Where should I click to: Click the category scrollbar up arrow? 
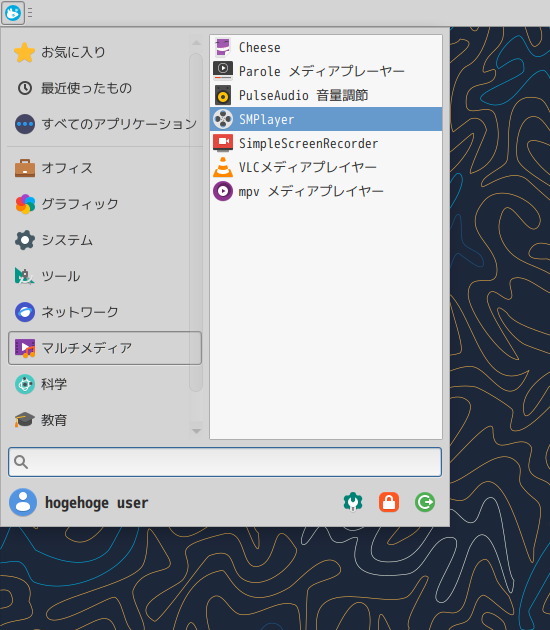pos(196,43)
